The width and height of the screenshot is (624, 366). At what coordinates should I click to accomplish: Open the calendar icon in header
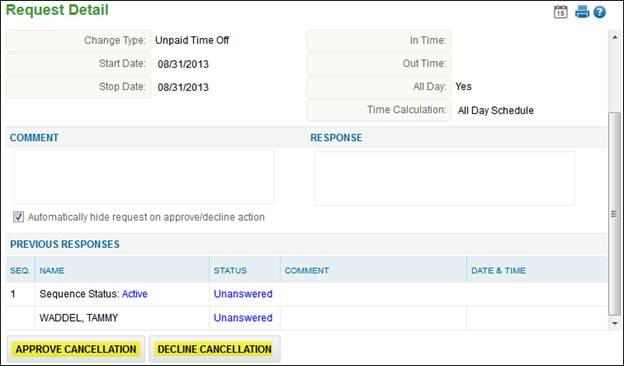(x=560, y=12)
